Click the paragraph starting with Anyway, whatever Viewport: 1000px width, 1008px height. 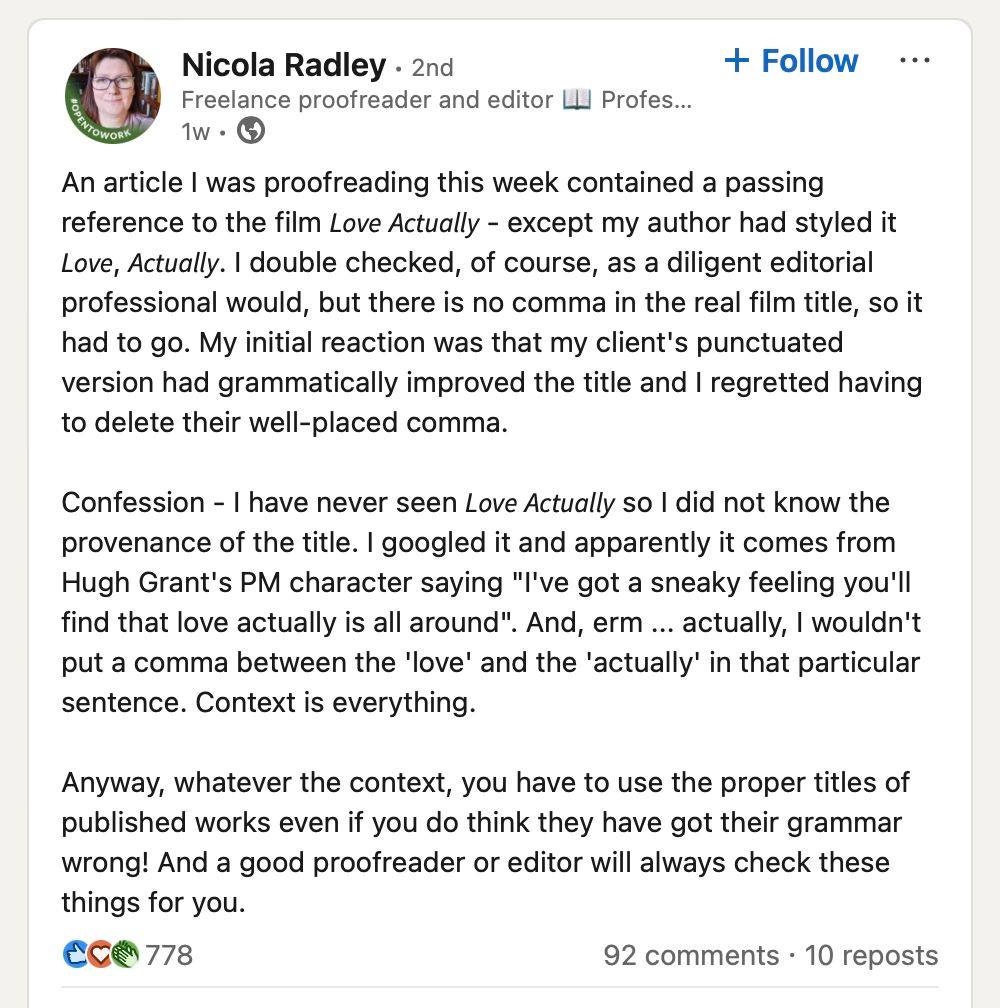click(485, 842)
